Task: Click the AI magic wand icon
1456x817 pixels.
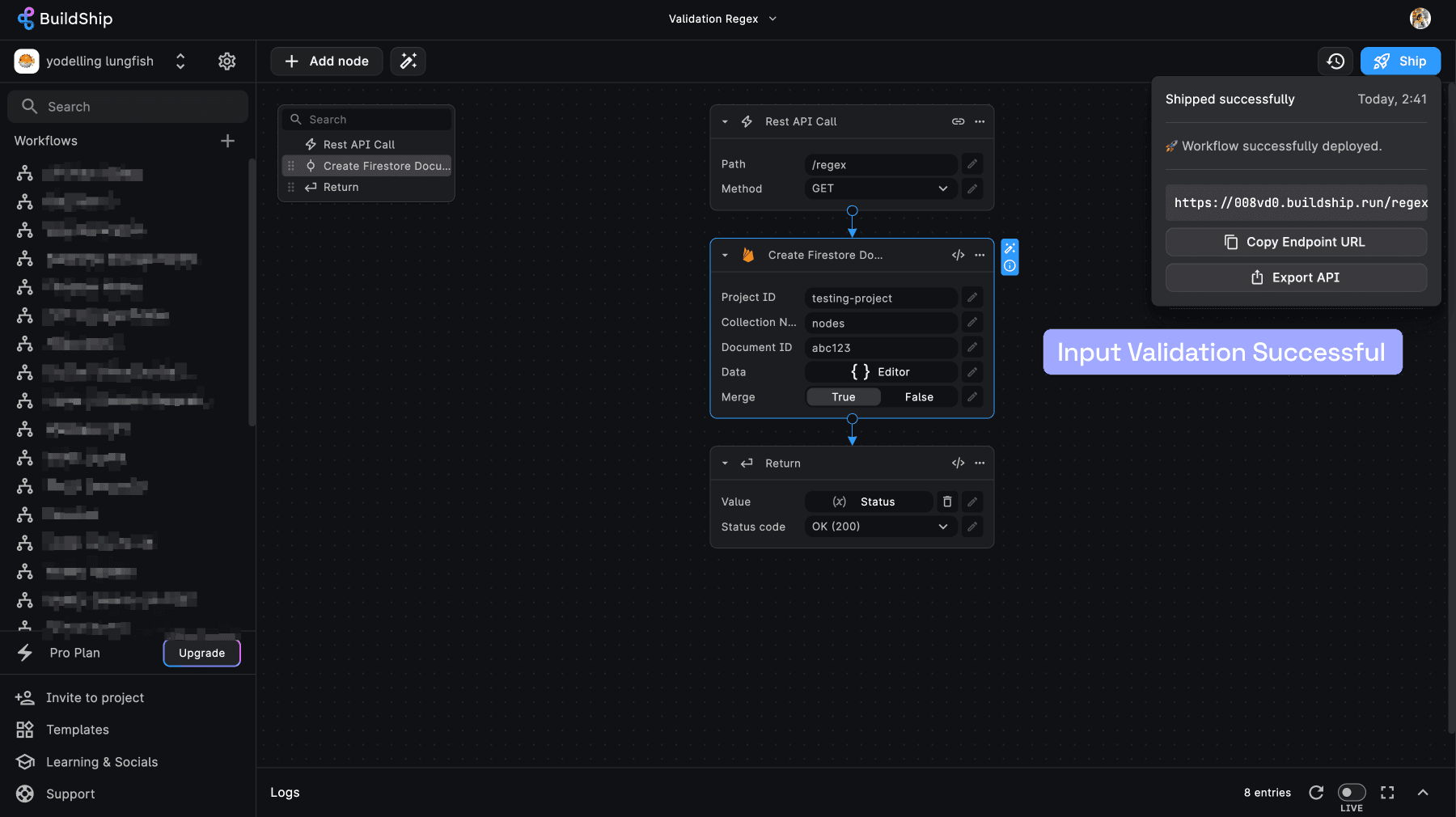Action: click(408, 61)
